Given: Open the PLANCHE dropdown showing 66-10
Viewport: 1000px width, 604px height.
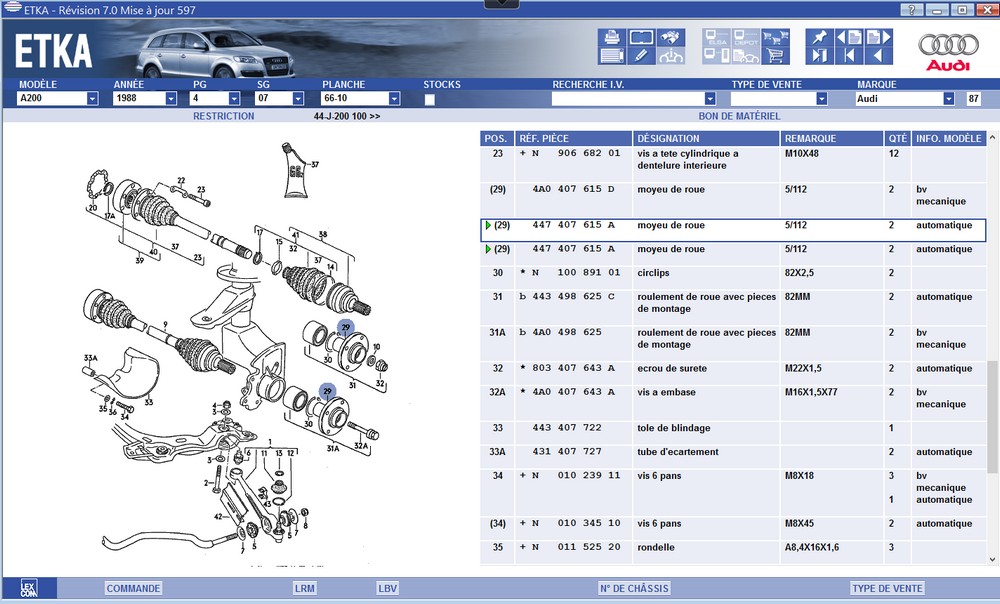Looking at the screenshot, I should [x=394, y=98].
